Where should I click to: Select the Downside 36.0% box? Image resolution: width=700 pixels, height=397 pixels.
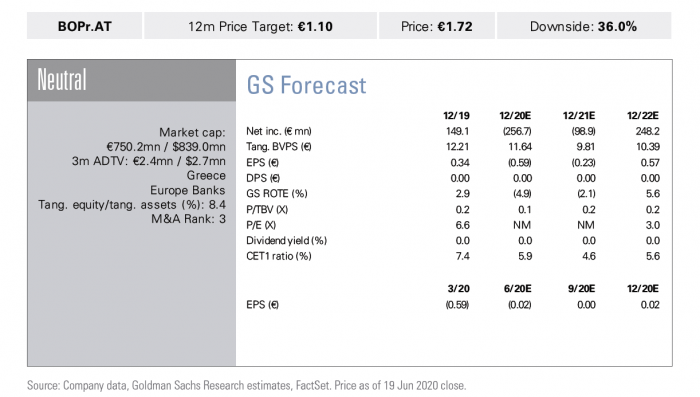pos(584,26)
